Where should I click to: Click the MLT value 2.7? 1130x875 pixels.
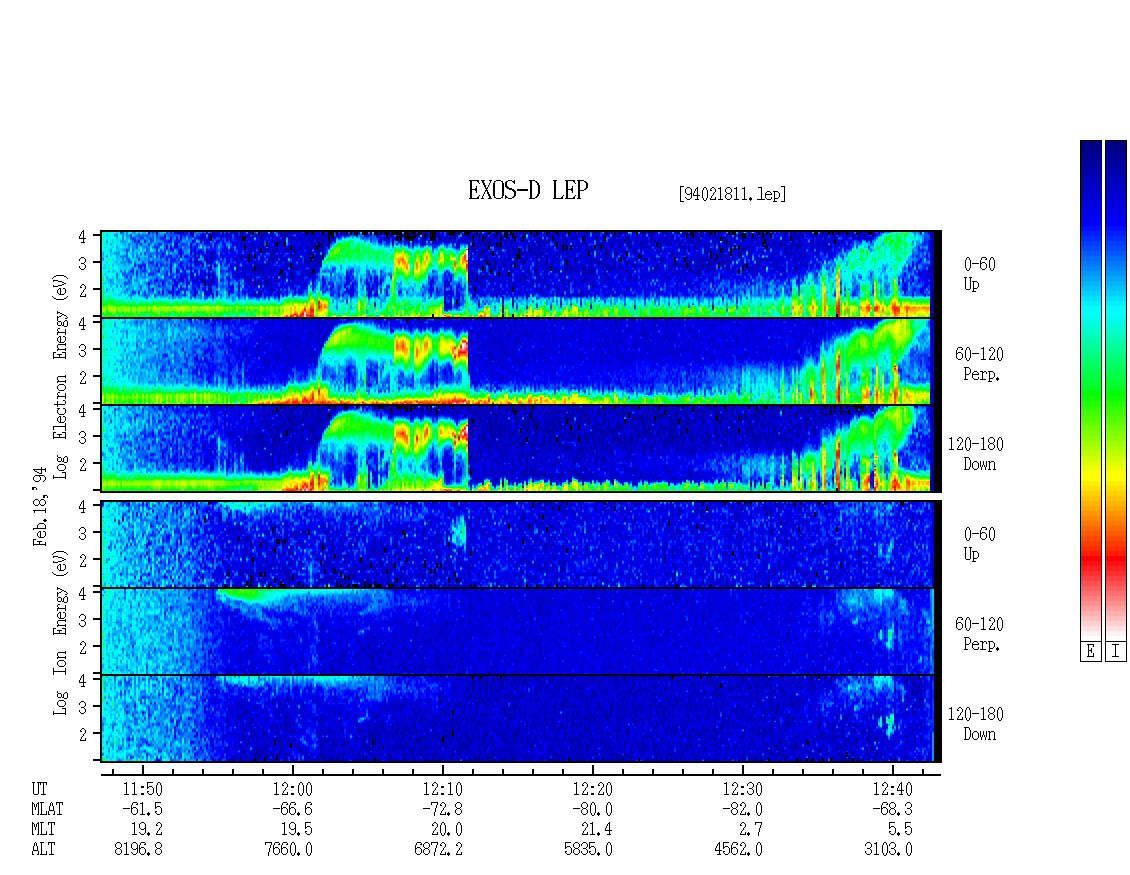point(751,830)
